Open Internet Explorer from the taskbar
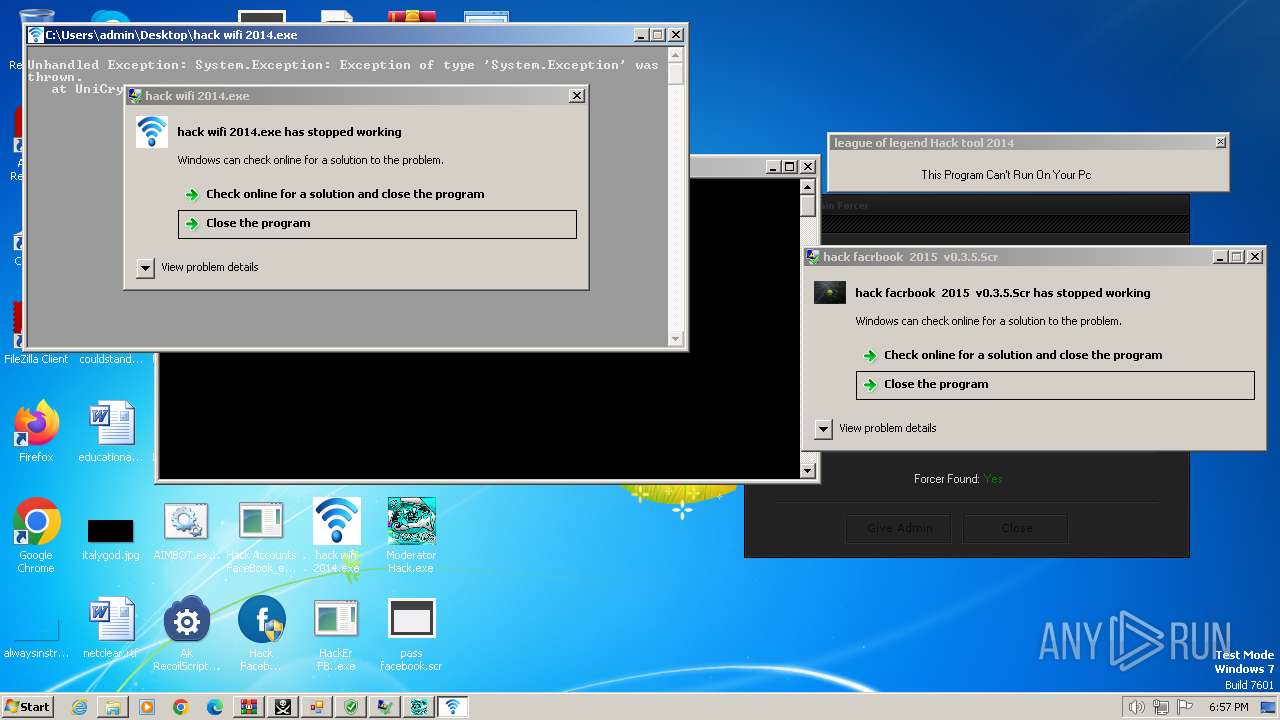Image resolution: width=1280 pixels, height=720 pixels. click(79, 707)
